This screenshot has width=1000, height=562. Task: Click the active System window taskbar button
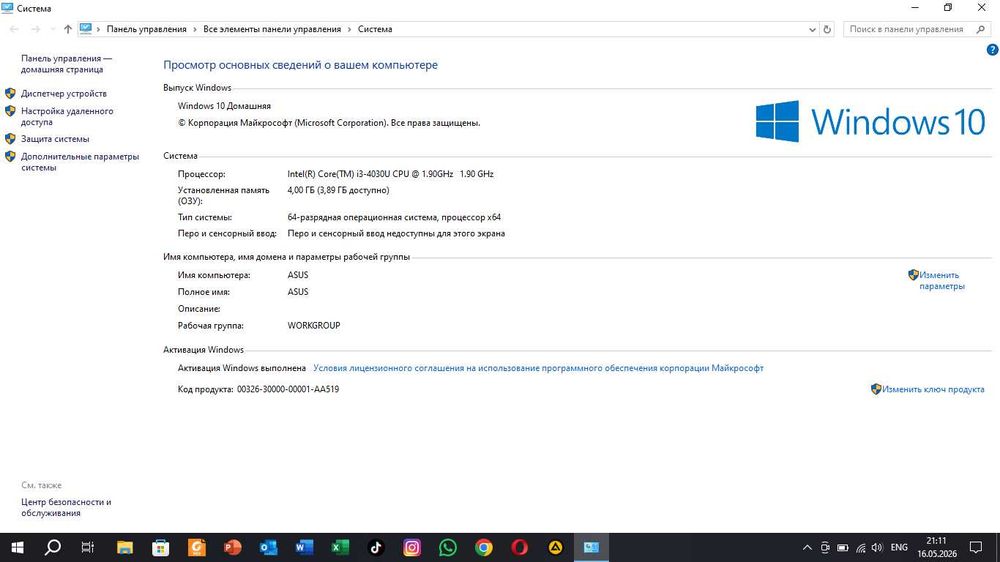pyautogui.click(x=591, y=547)
